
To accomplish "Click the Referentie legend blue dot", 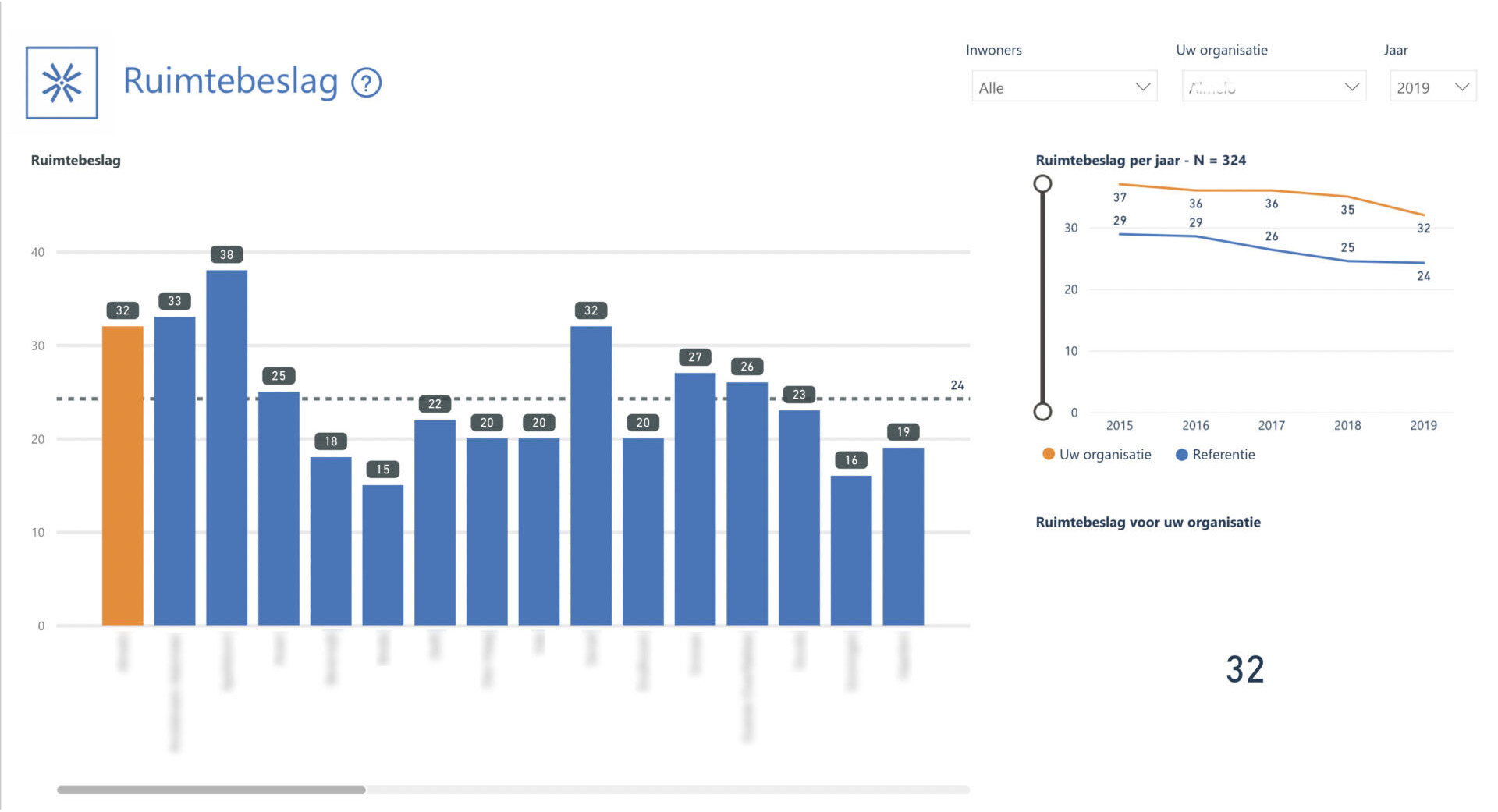I will pos(1181,455).
